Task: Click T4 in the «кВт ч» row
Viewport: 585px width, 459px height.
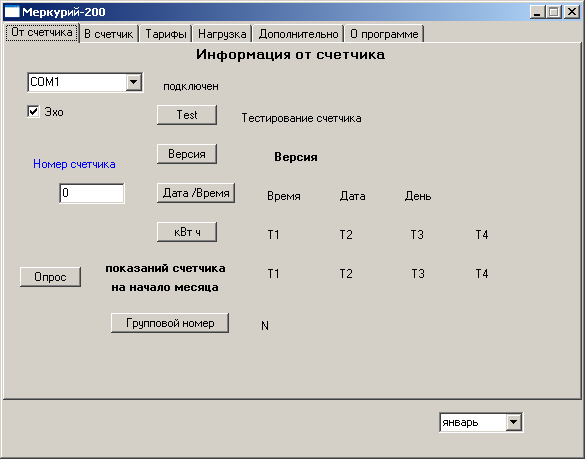Action: coord(482,235)
